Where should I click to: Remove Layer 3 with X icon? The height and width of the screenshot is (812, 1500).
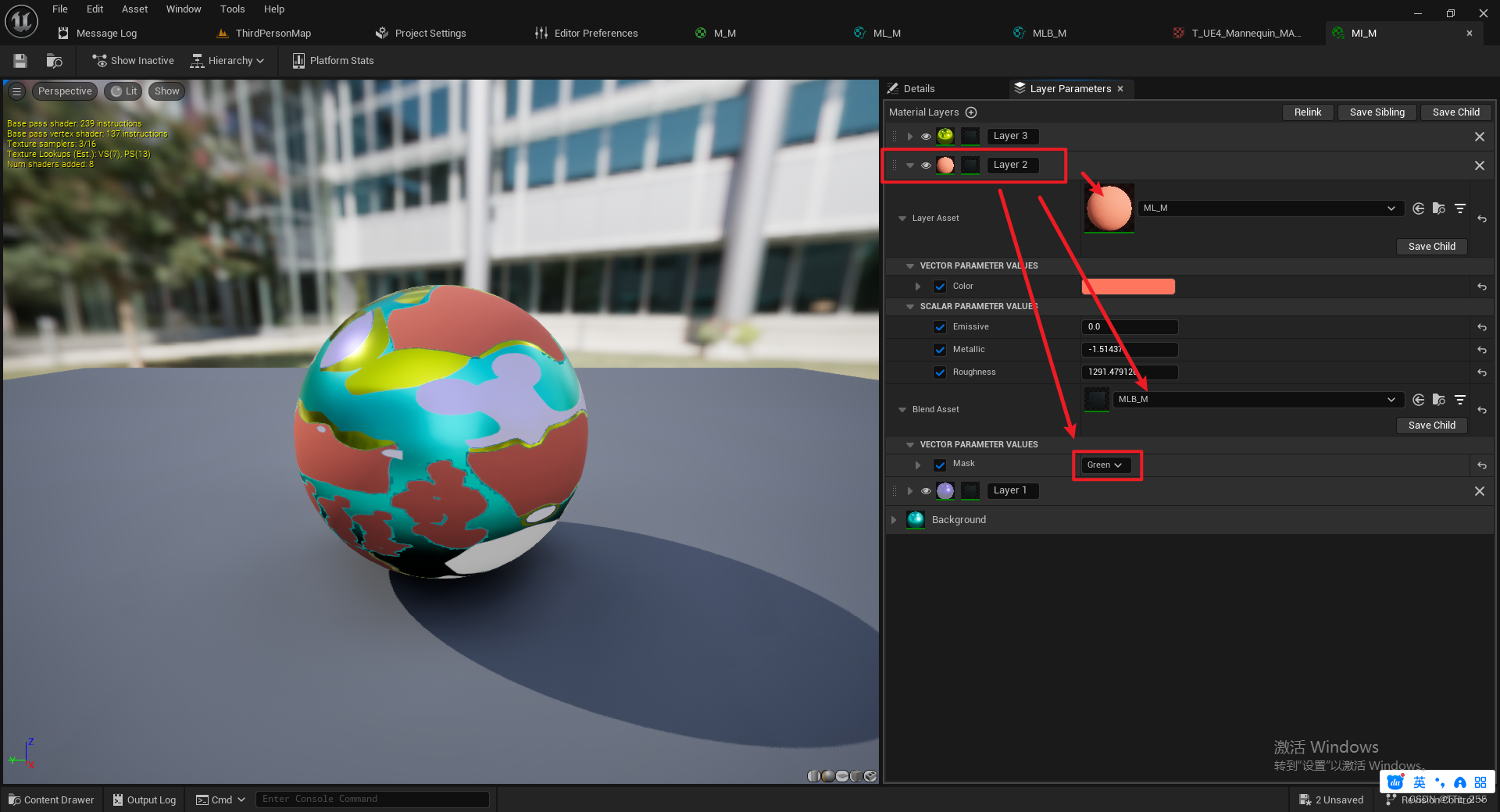coord(1479,137)
